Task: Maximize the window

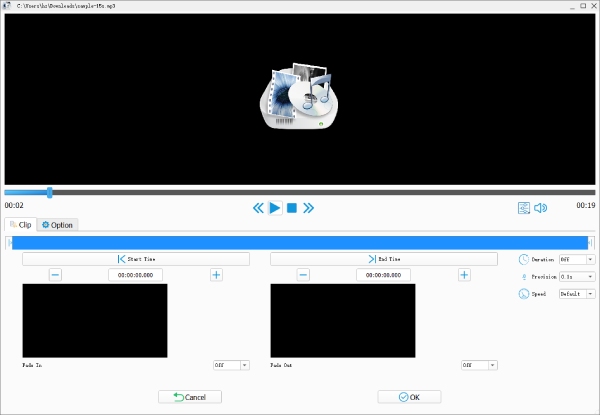Action: pyautogui.click(x=583, y=6)
